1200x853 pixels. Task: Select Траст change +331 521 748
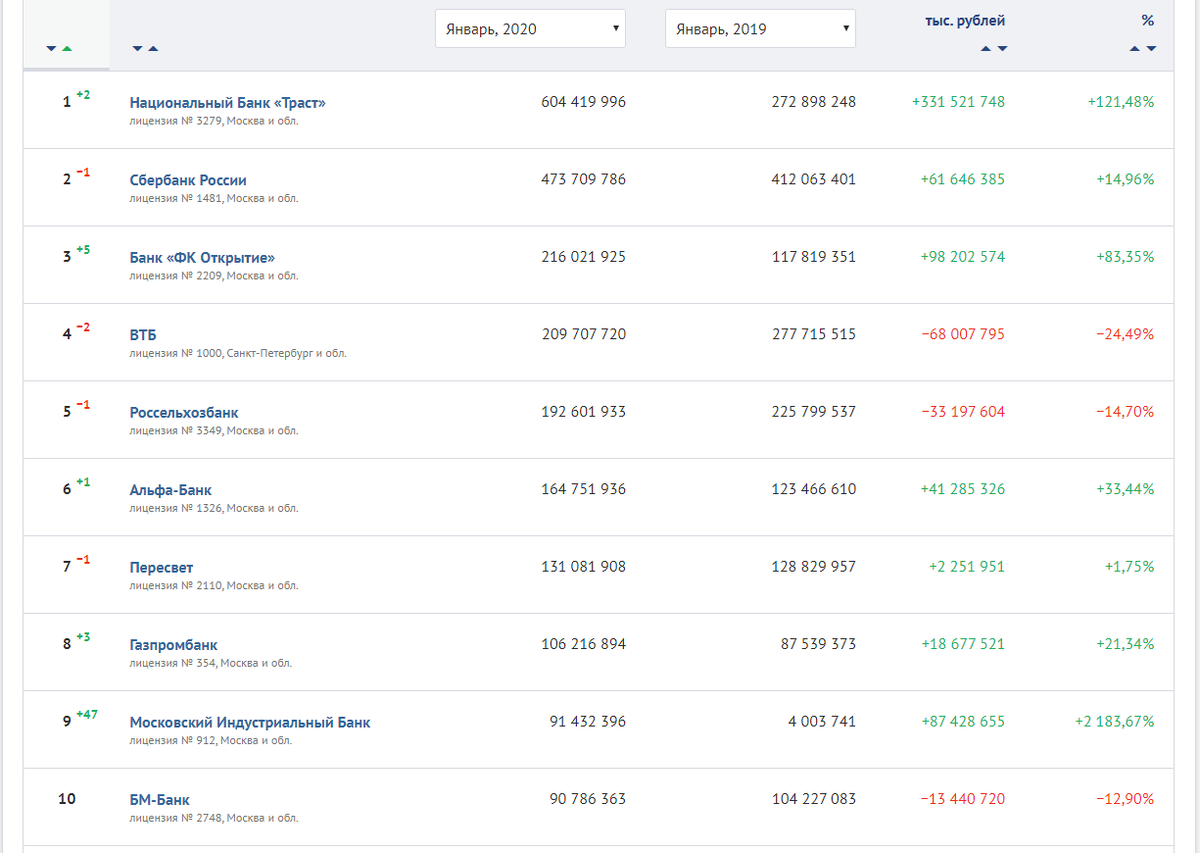tap(958, 102)
